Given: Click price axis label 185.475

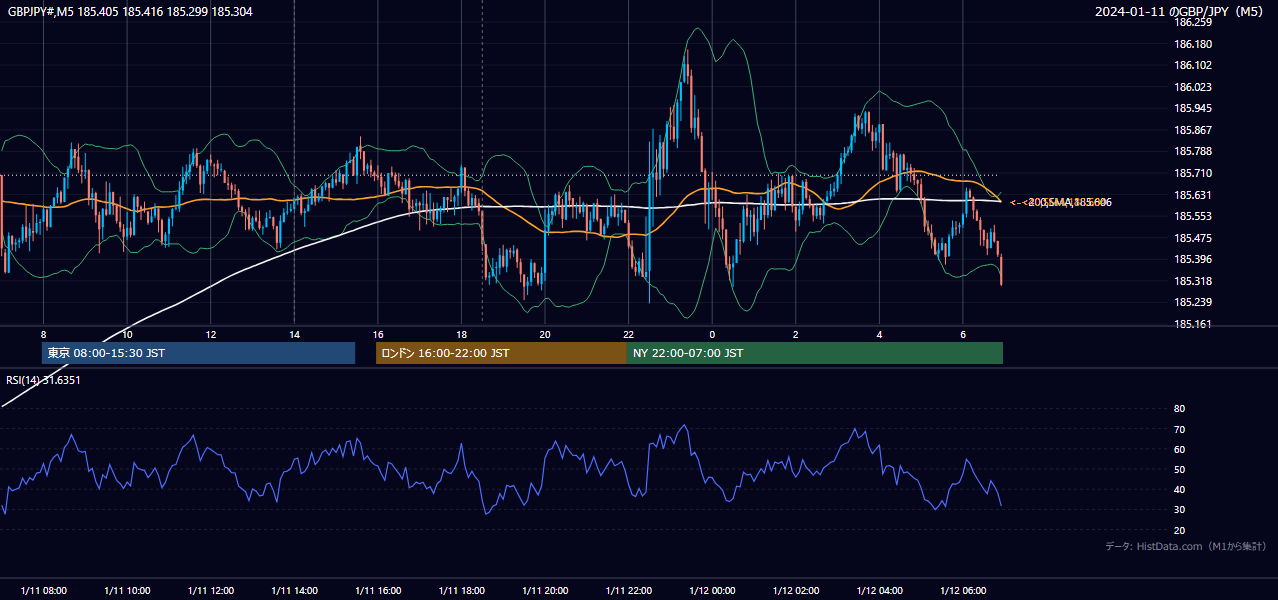Looking at the screenshot, I should (1192, 238).
